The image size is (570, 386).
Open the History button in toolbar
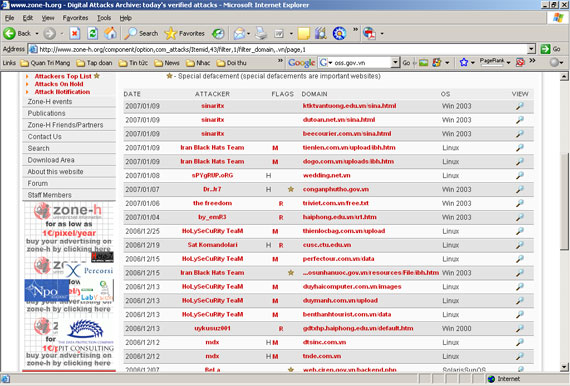[x=218, y=33]
